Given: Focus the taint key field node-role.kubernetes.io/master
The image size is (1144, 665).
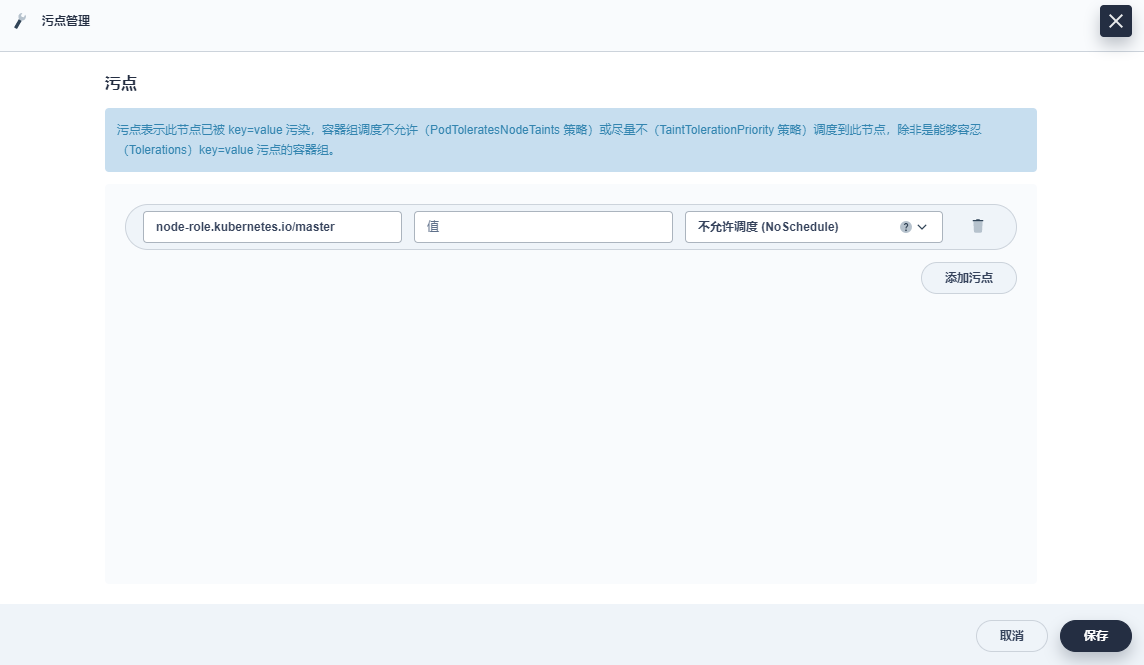Looking at the screenshot, I should pos(272,227).
